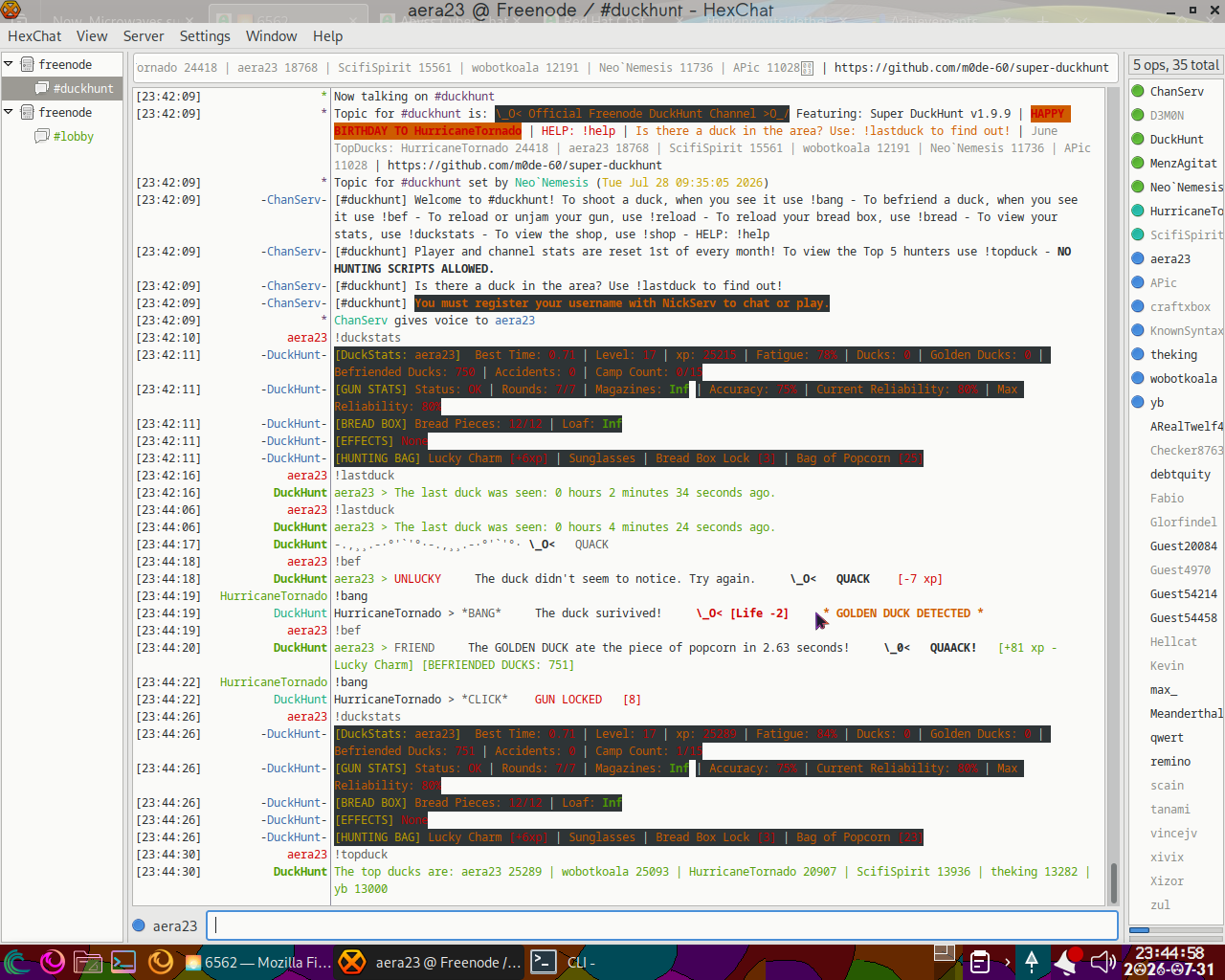
Task: Click the channel icon beside #lobby
Action: [x=42, y=136]
